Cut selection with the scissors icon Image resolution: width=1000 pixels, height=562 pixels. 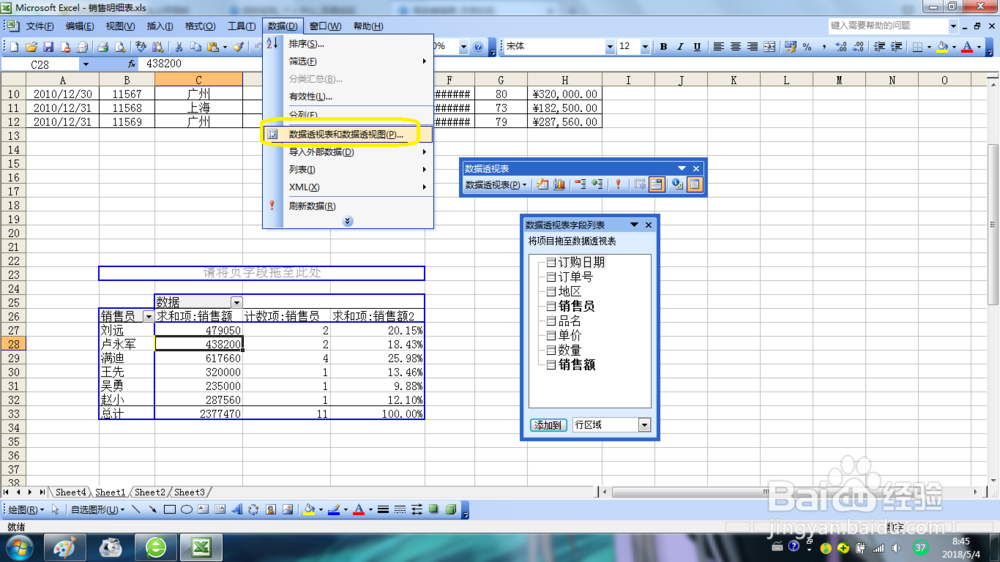pos(179,47)
